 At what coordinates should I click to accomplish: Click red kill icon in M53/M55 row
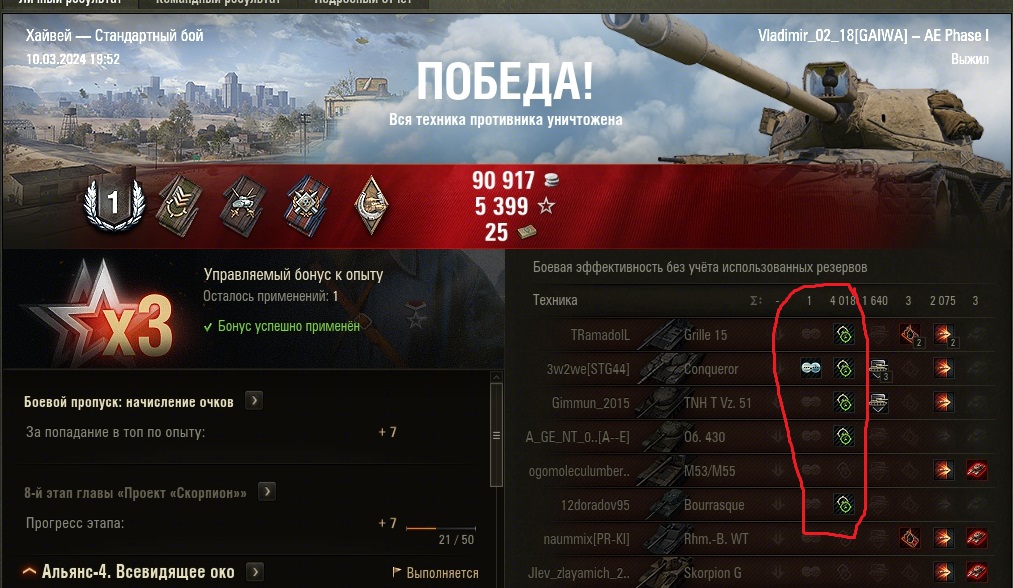[976, 470]
